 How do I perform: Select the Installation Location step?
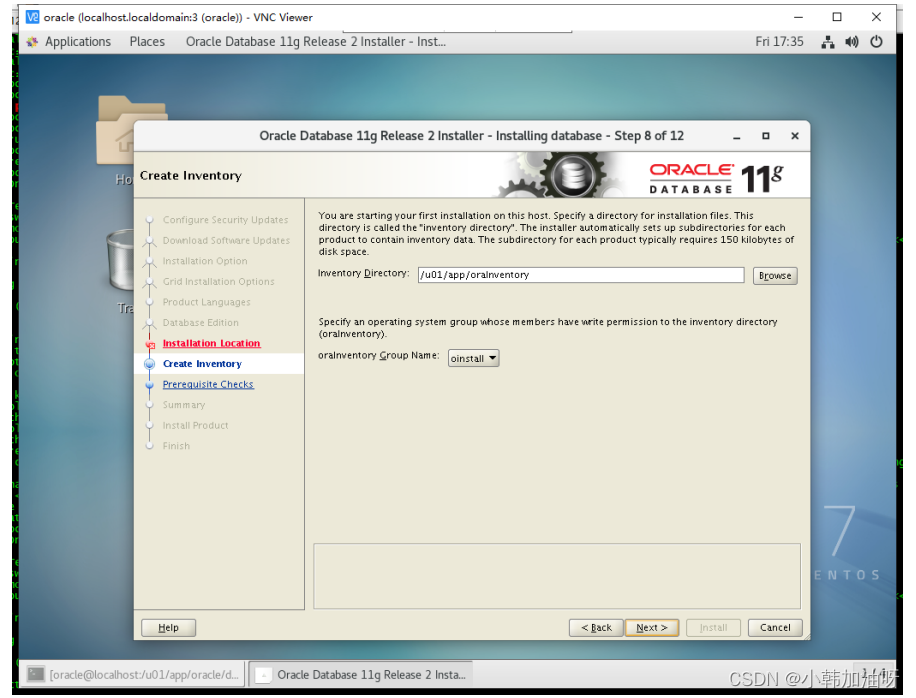(x=211, y=343)
